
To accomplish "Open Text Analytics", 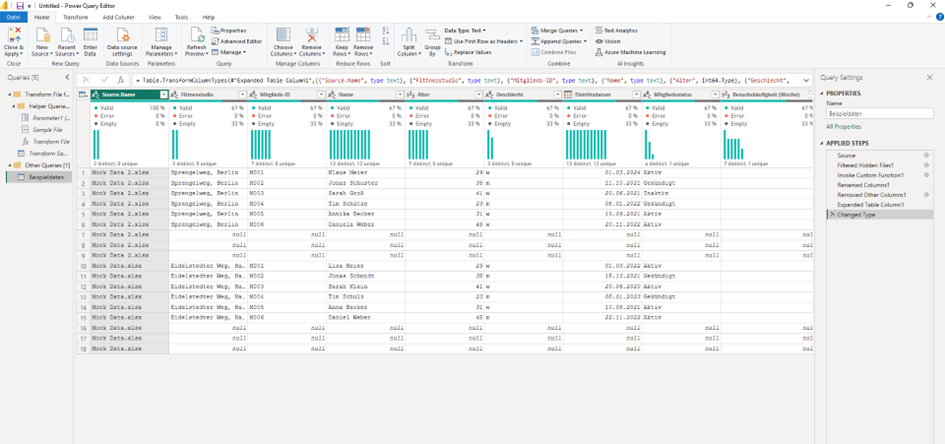I will point(616,30).
